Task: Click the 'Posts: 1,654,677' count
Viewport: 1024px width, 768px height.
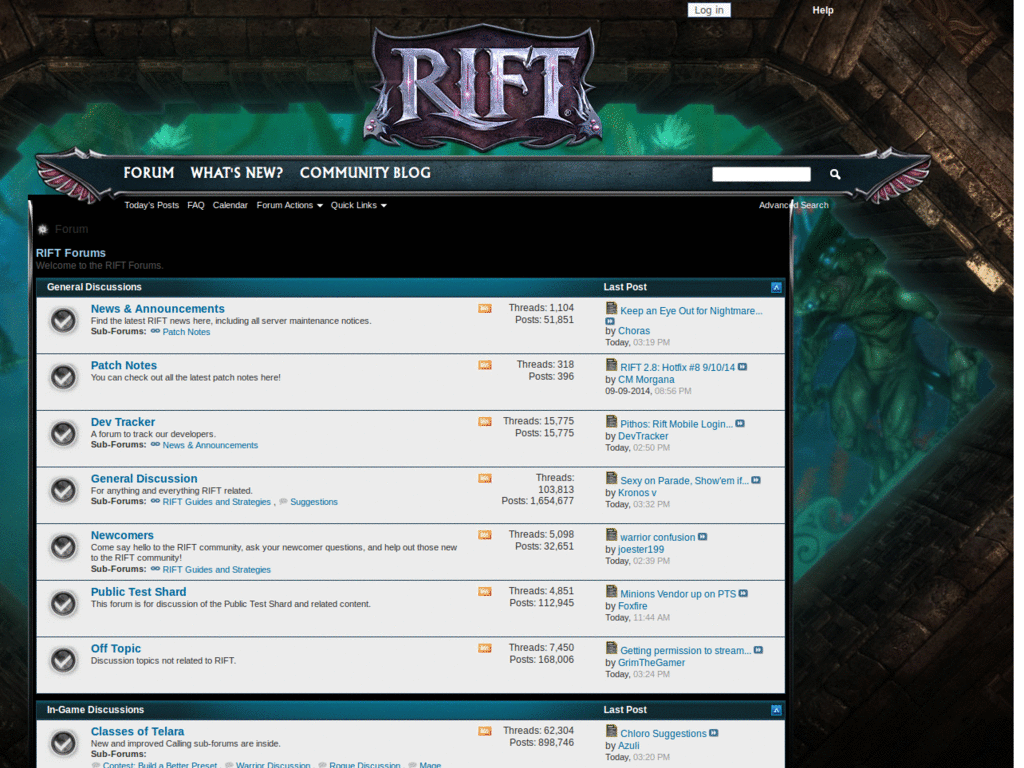Action: tap(537, 501)
